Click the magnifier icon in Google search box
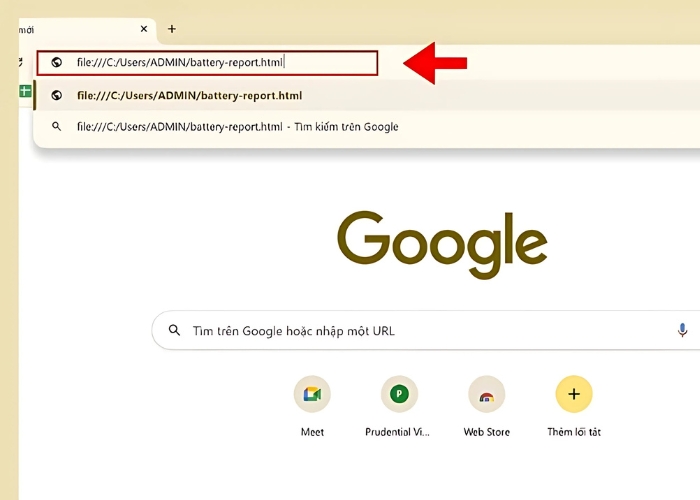Screen dimensions: 700x500 point(175,330)
